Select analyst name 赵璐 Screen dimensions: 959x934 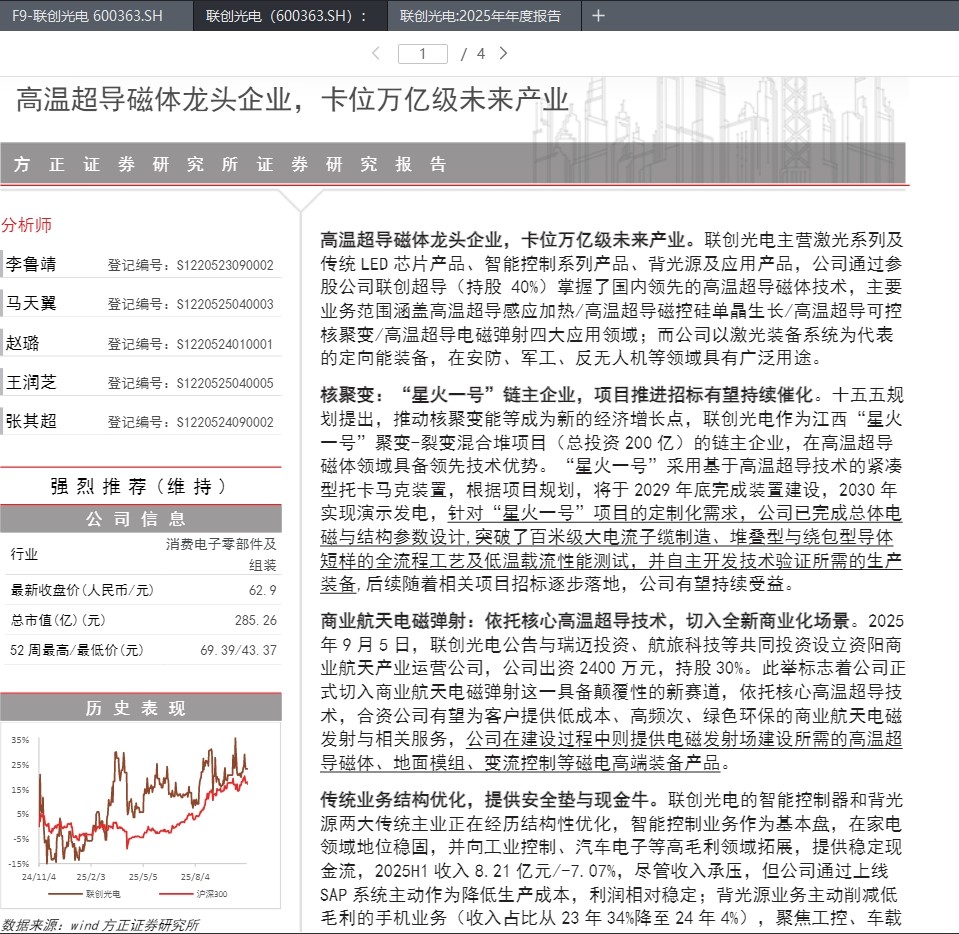(23, 343)
